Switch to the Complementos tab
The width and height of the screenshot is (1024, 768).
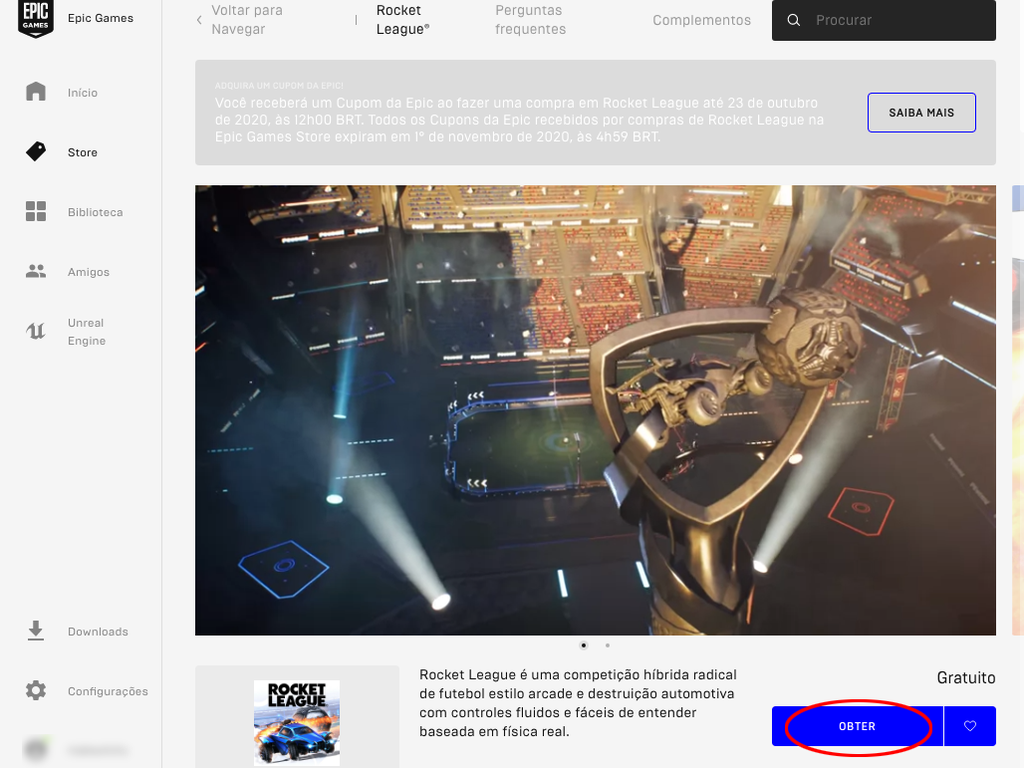click(x=701, y=20)
